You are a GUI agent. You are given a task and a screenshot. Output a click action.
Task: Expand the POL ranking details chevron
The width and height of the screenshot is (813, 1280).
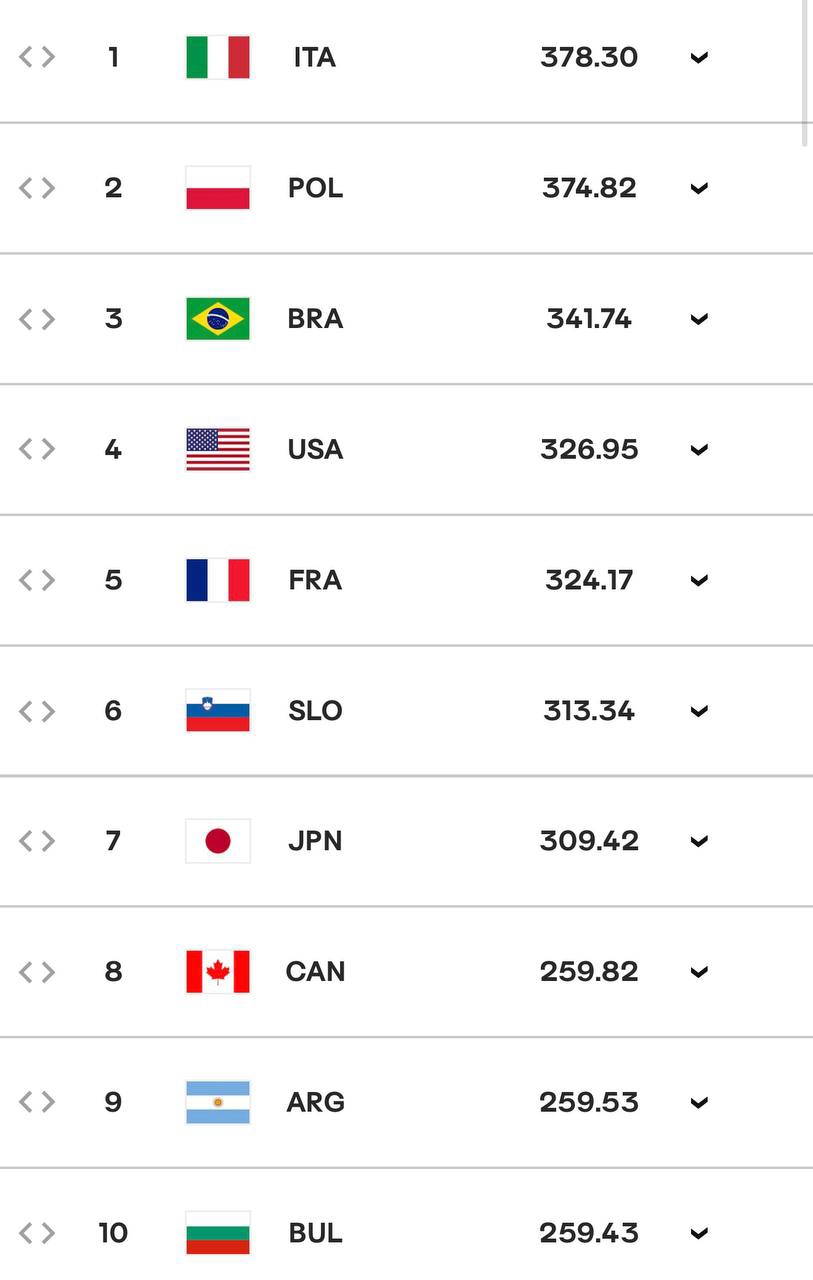click(x=699, y=188)
